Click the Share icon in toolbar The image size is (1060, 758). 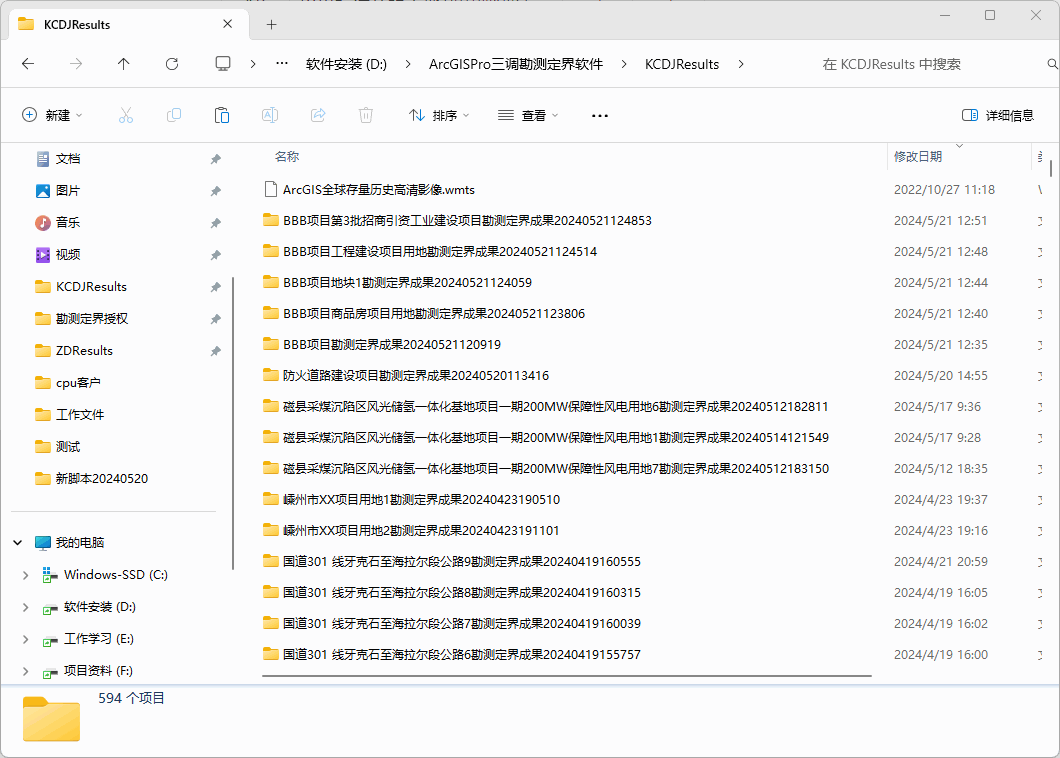318,115
